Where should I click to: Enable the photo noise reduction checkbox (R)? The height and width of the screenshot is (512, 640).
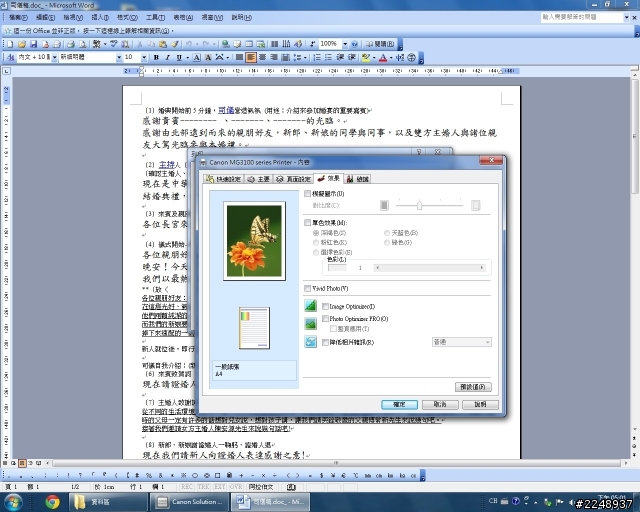coord(325,343)
